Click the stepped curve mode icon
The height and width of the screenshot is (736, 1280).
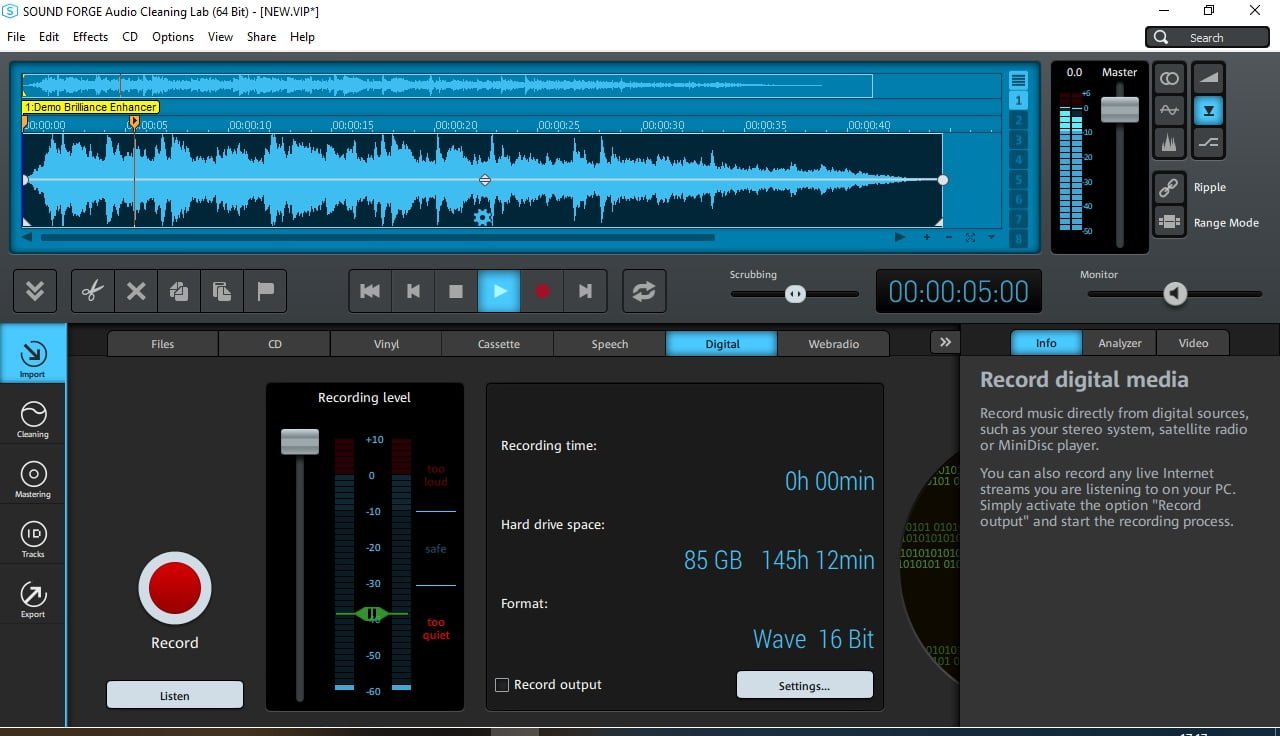click(1209, 143)
